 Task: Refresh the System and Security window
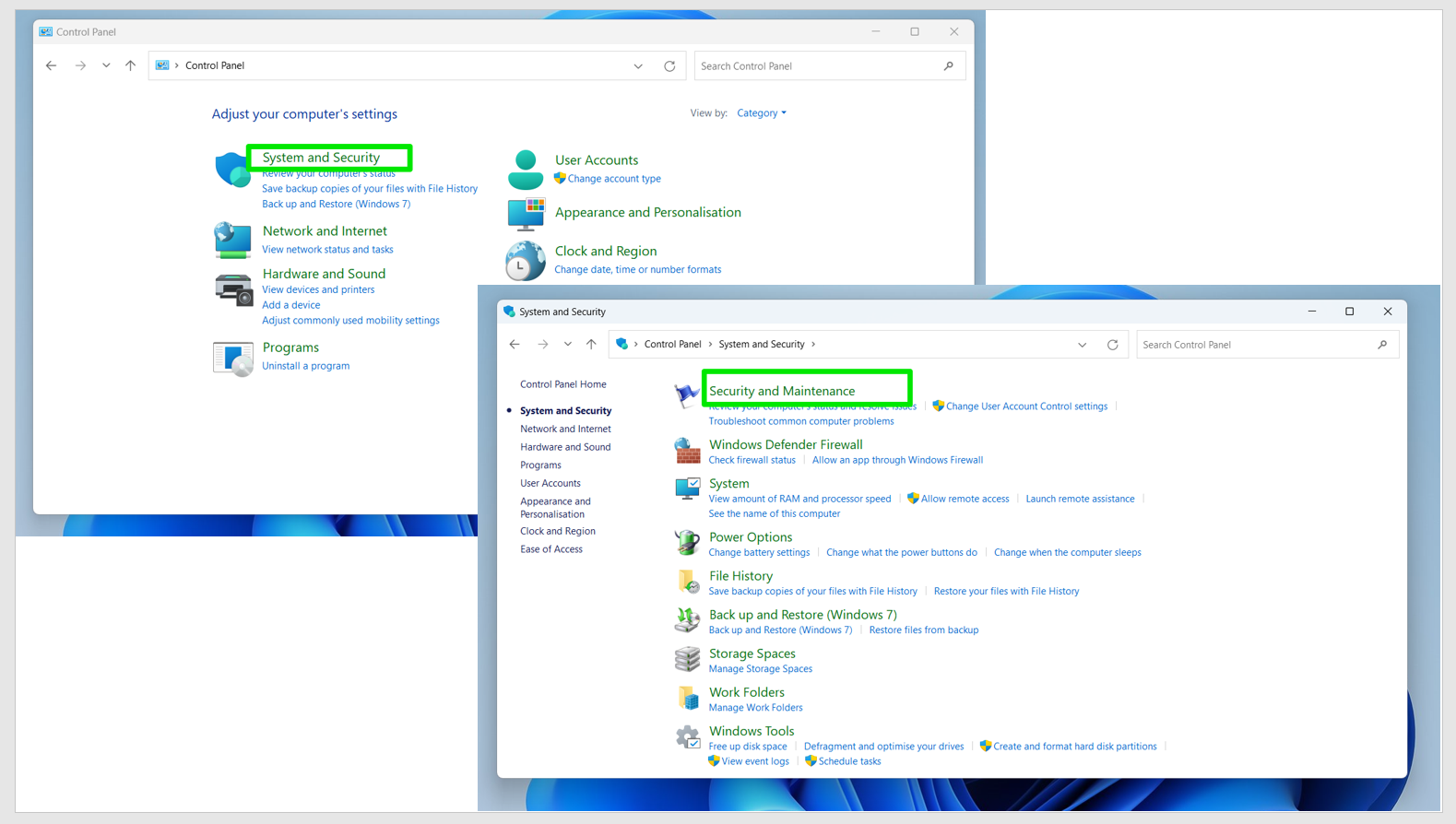[x=1113, y=345]
